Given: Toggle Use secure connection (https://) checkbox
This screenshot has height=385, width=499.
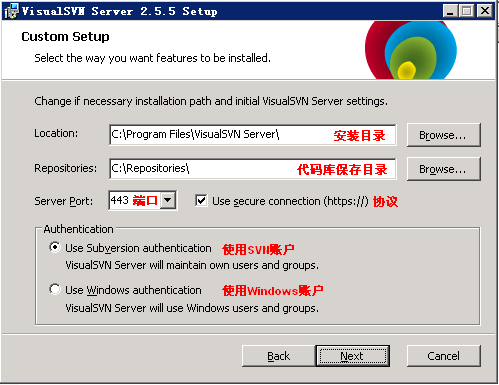Looking at the screenshot, I should 201,201.
